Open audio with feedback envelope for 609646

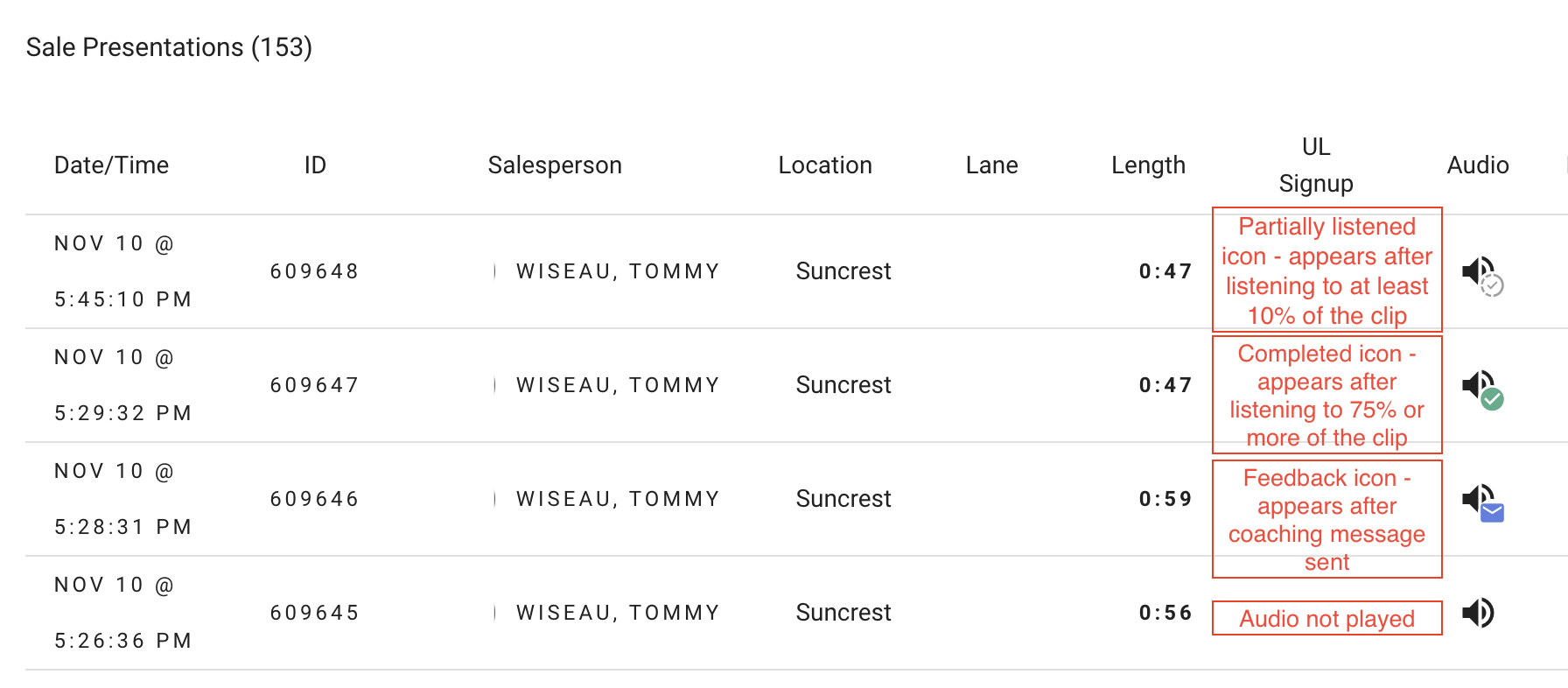coord(1482,503)
